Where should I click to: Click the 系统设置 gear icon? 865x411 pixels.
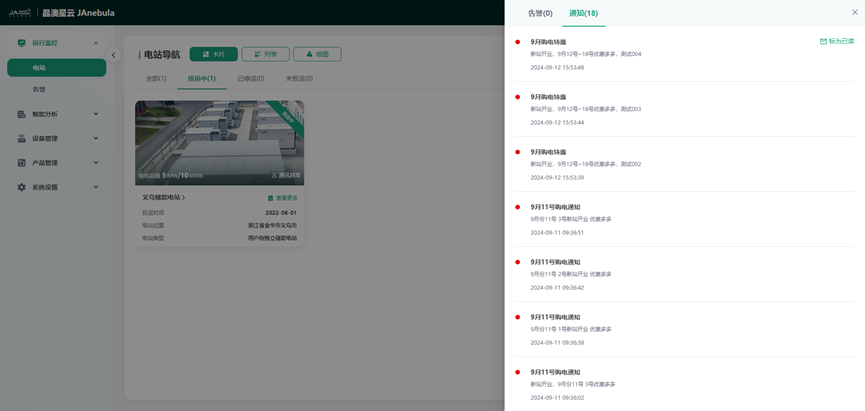pyautogui.click(x=22, y=187)
